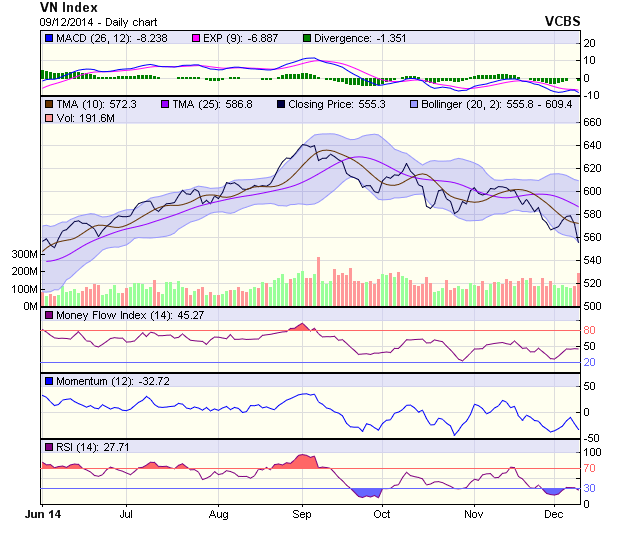Click the pink Vol legend swatch
This screenshot has width=620, height=535.
(x=49, y=119)
